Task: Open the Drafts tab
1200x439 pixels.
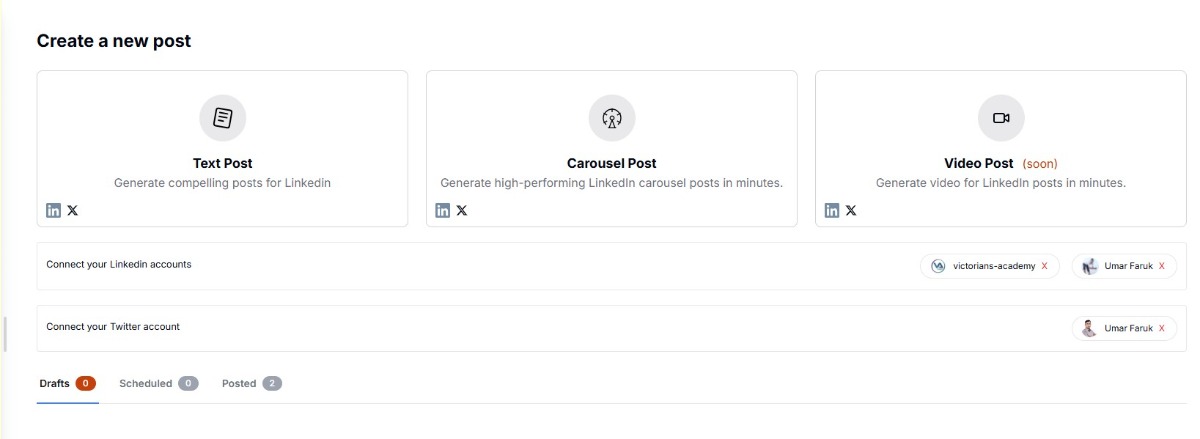Action: (55, 383)
